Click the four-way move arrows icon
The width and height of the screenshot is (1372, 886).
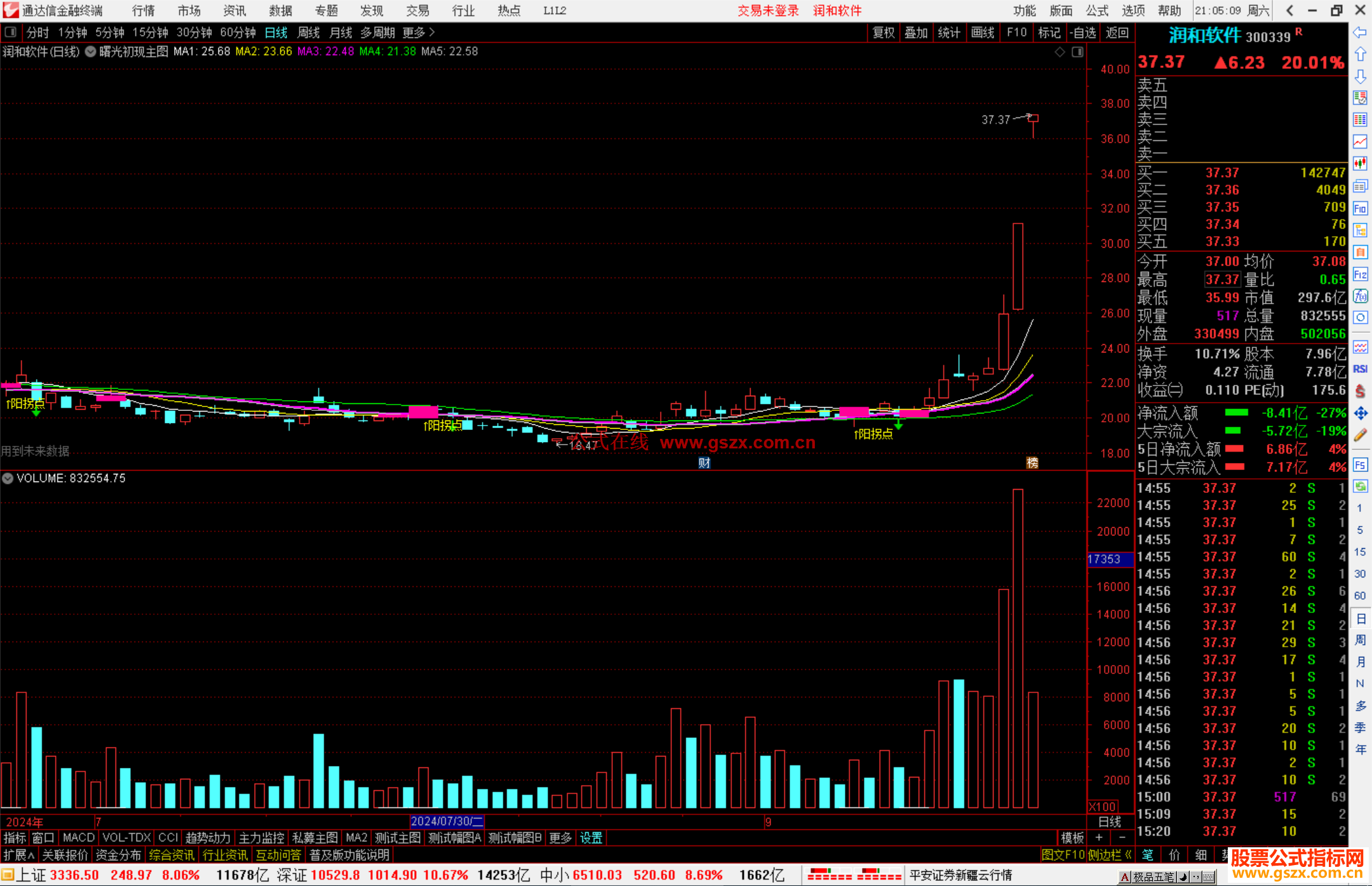coord(1360,413)
